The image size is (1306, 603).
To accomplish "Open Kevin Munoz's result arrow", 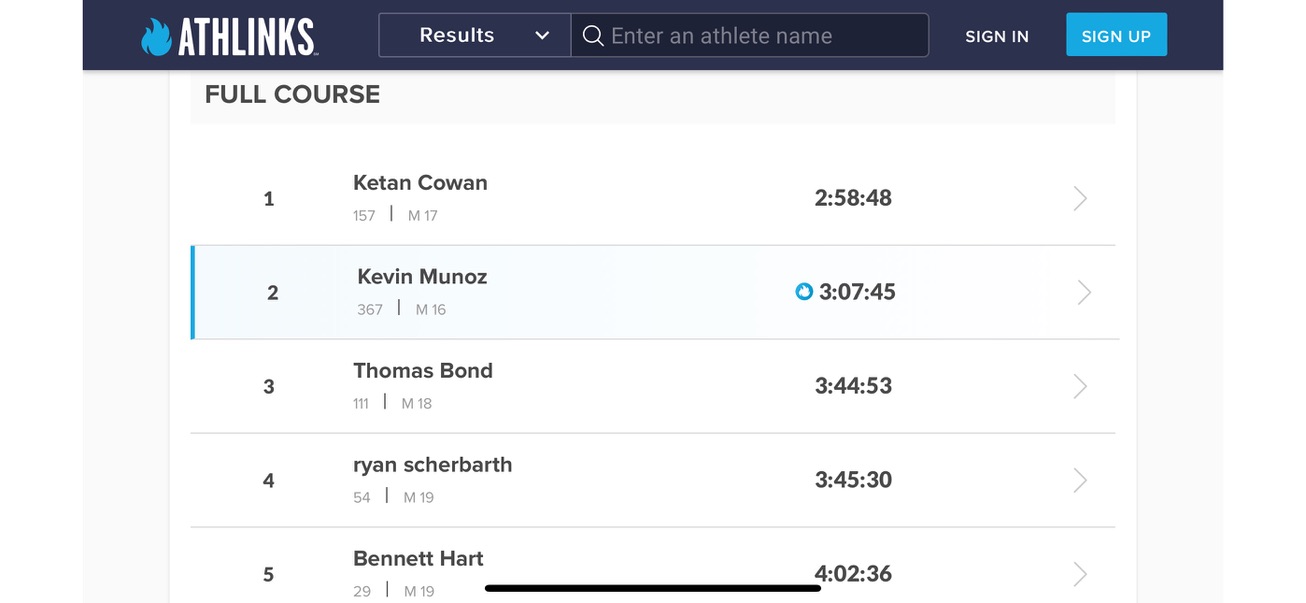I will click(x=1084, y=292).
